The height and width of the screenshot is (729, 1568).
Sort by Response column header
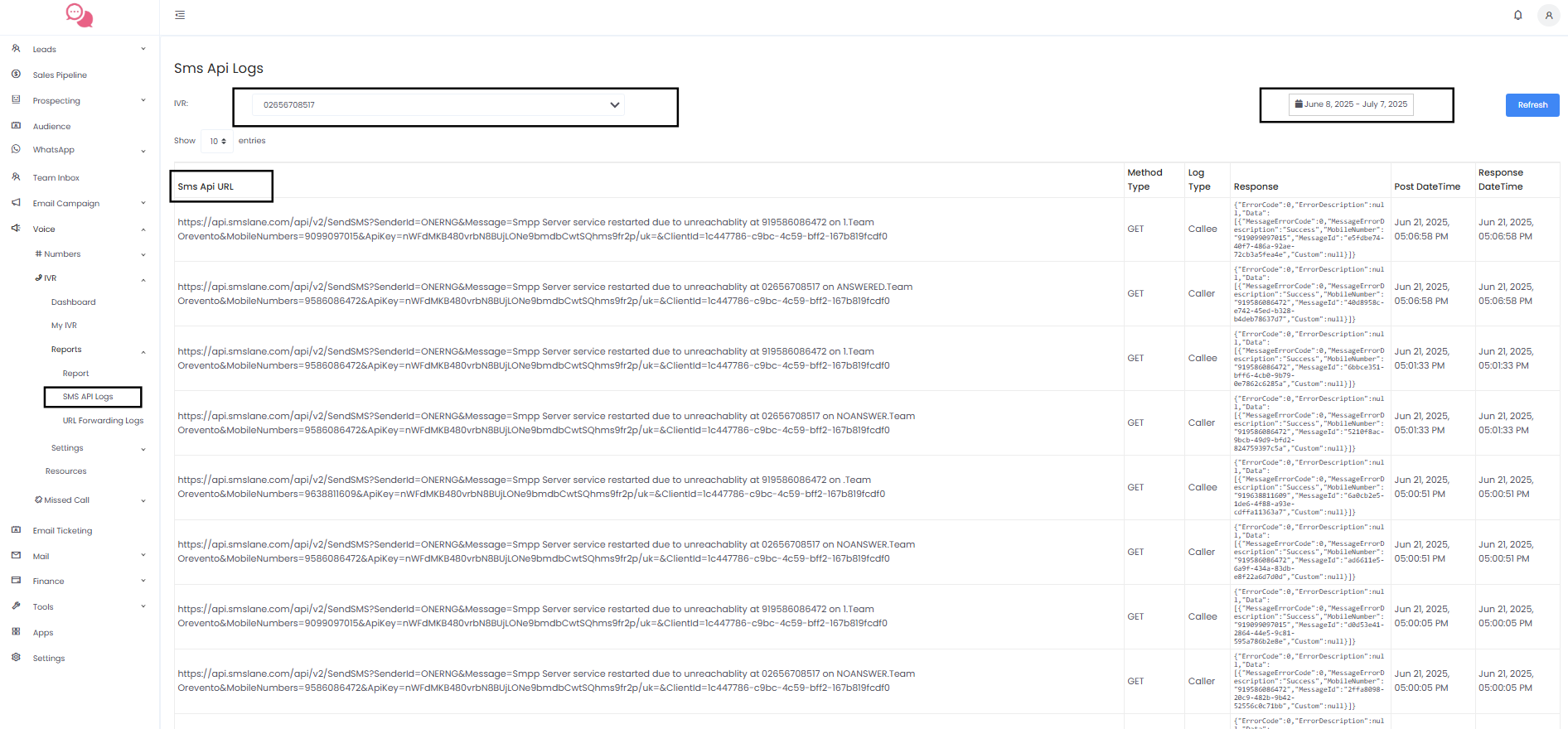click(1256, 186)
